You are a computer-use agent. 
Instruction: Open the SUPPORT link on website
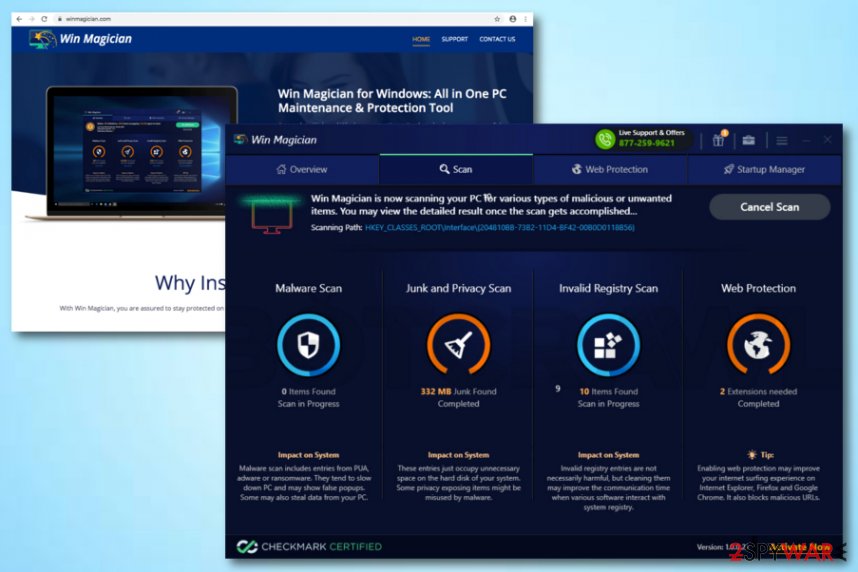click(454, 40)
